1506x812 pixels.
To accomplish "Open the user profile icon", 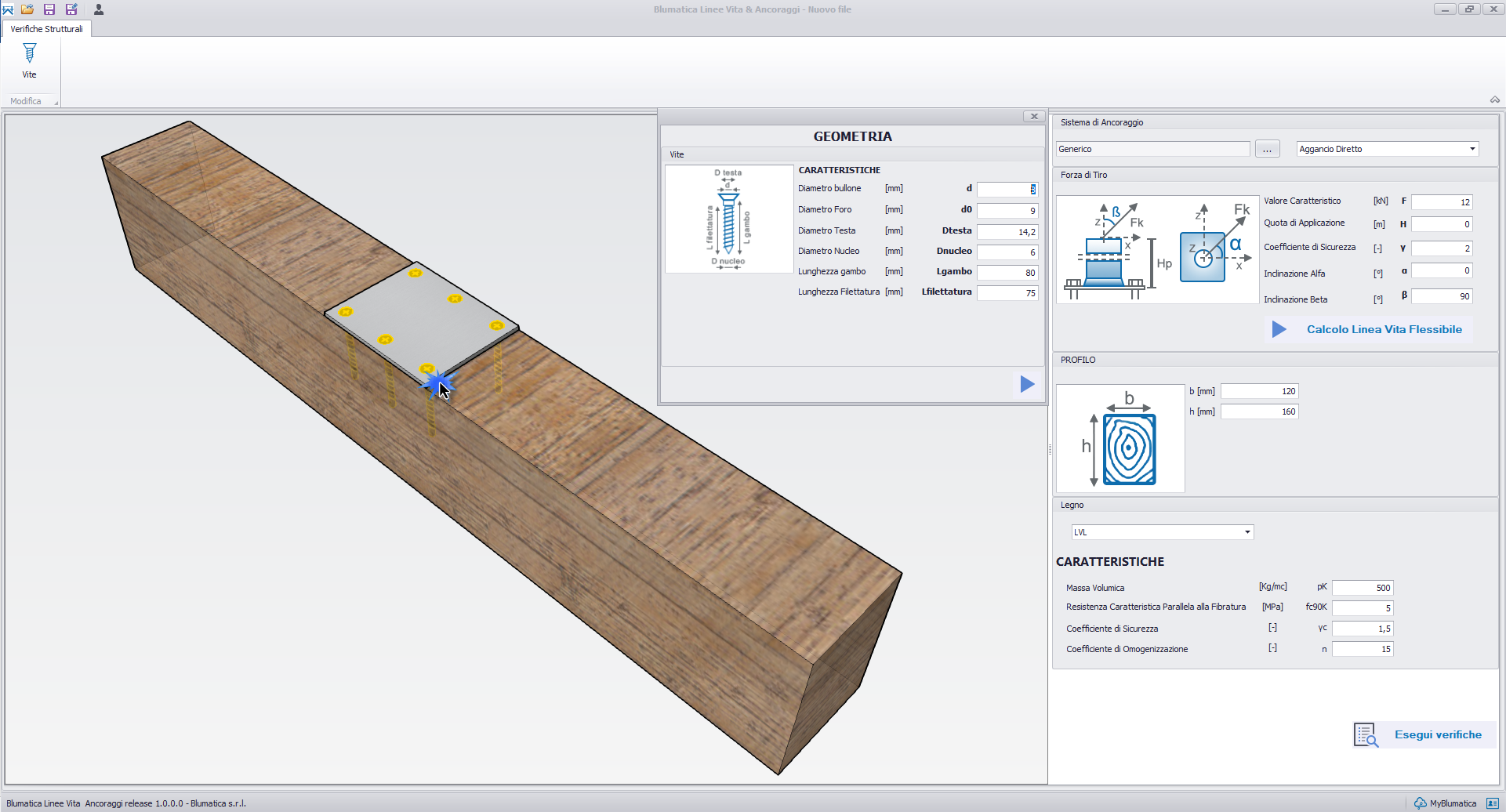I will click(x=99, y=9).
